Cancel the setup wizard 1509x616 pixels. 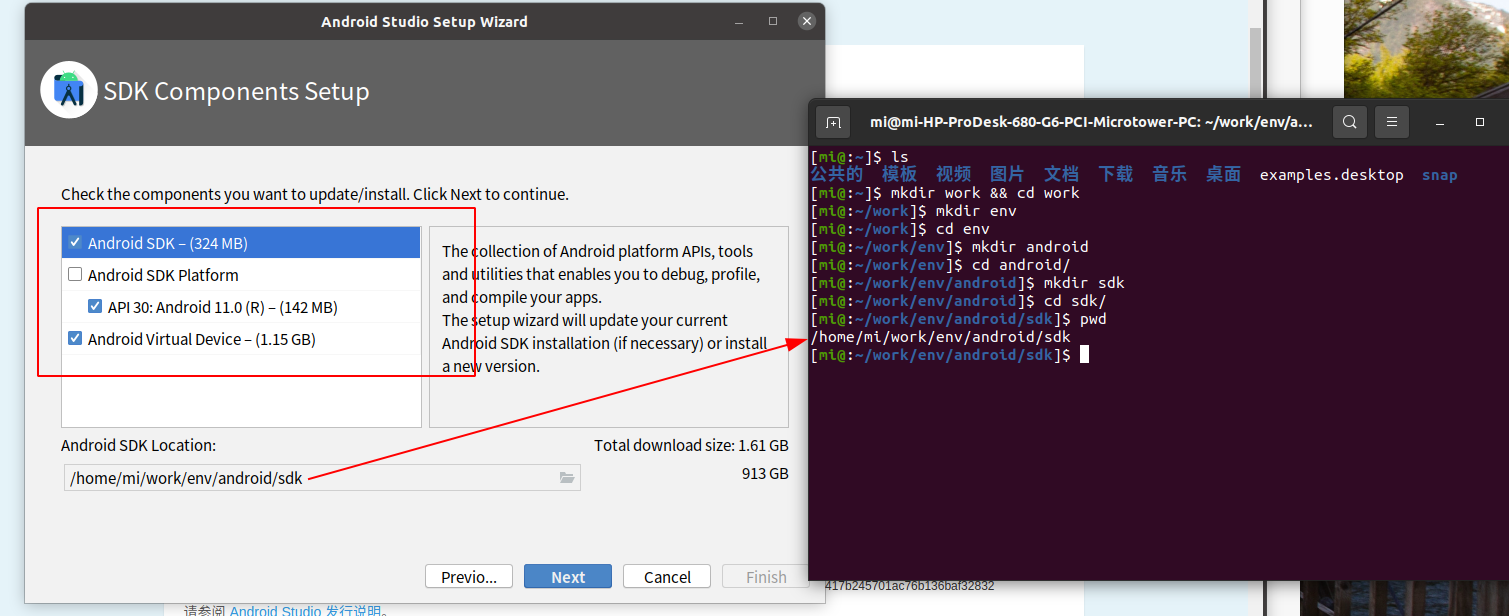point(667,577)
